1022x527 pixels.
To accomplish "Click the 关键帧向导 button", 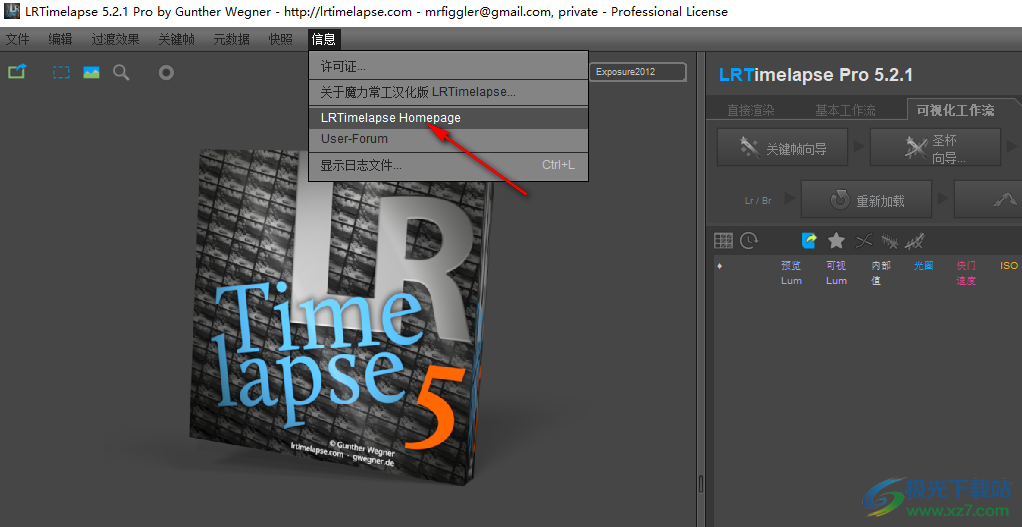I will [x=783, y=148].
